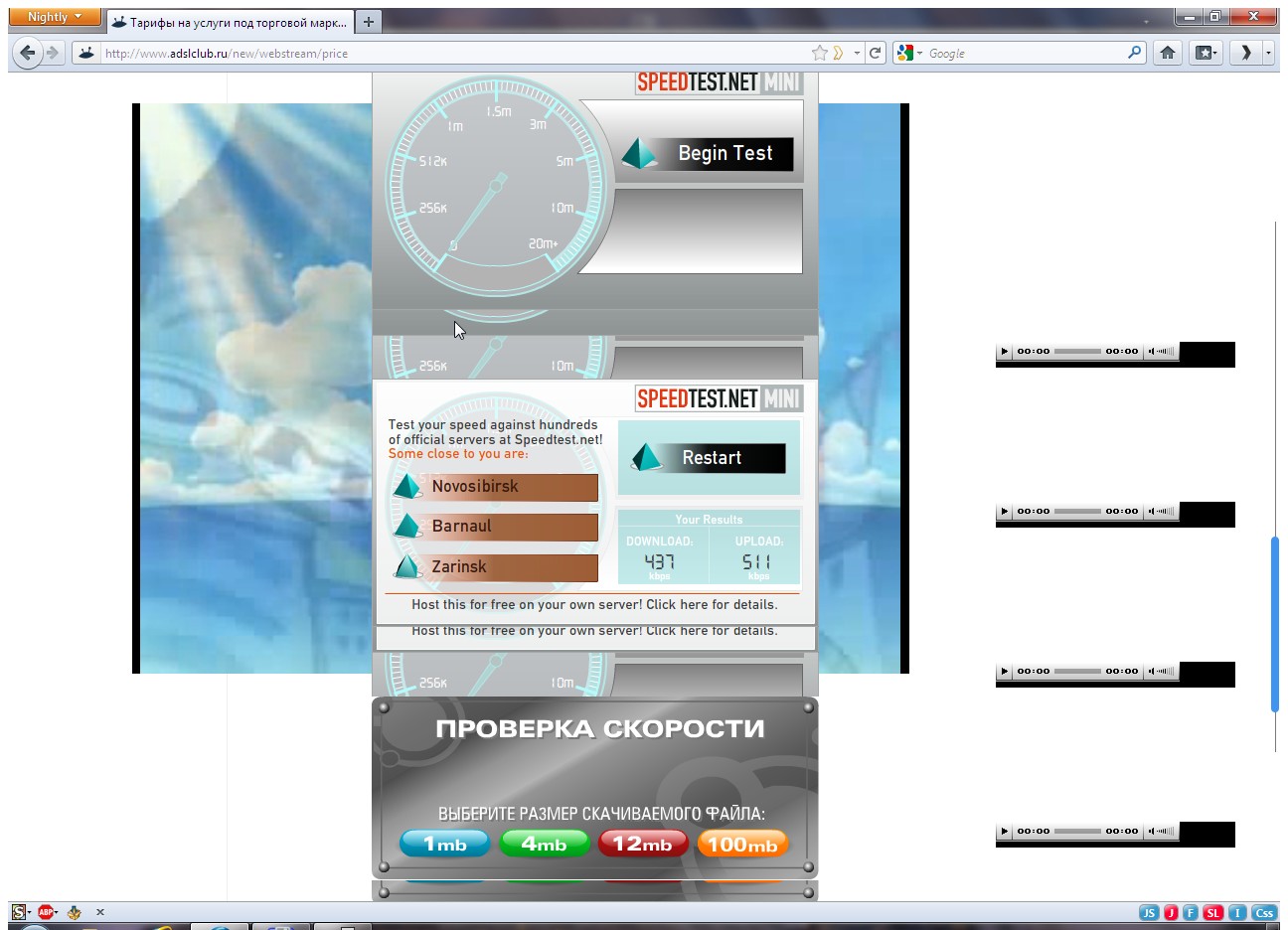
Task: Click the Restart speed test button
Action: tap(709, 458)
